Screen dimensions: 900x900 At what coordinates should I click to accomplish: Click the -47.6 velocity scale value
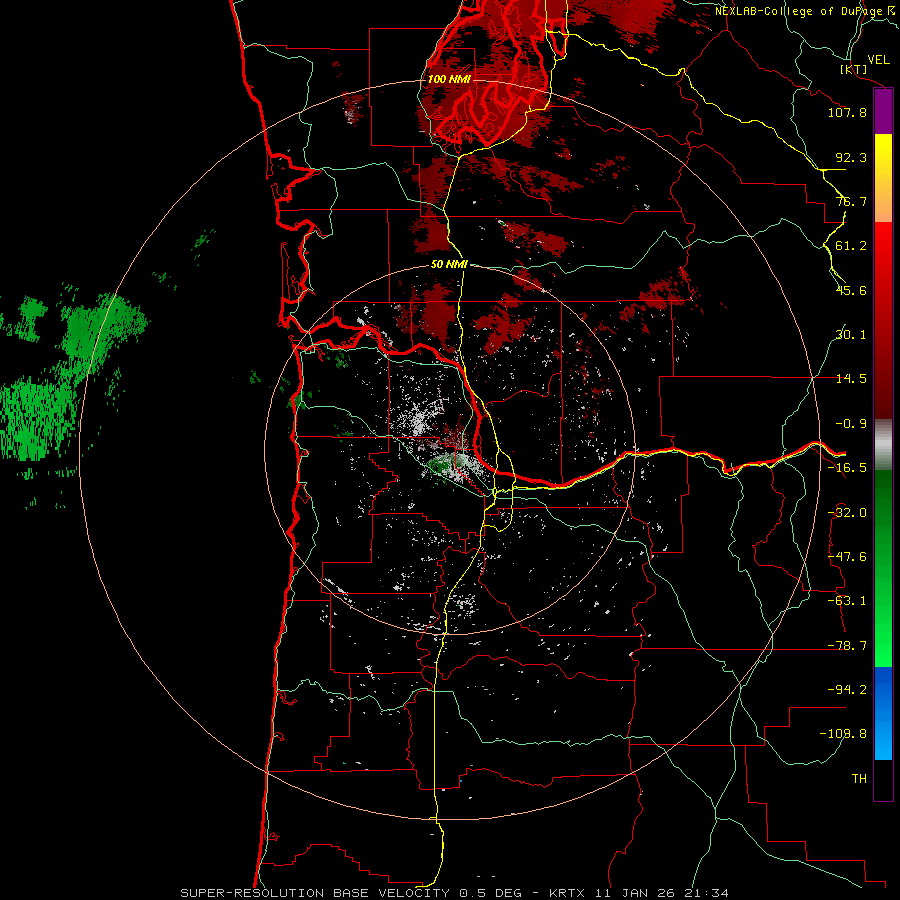pyautogui.click(x=847, y=557)
